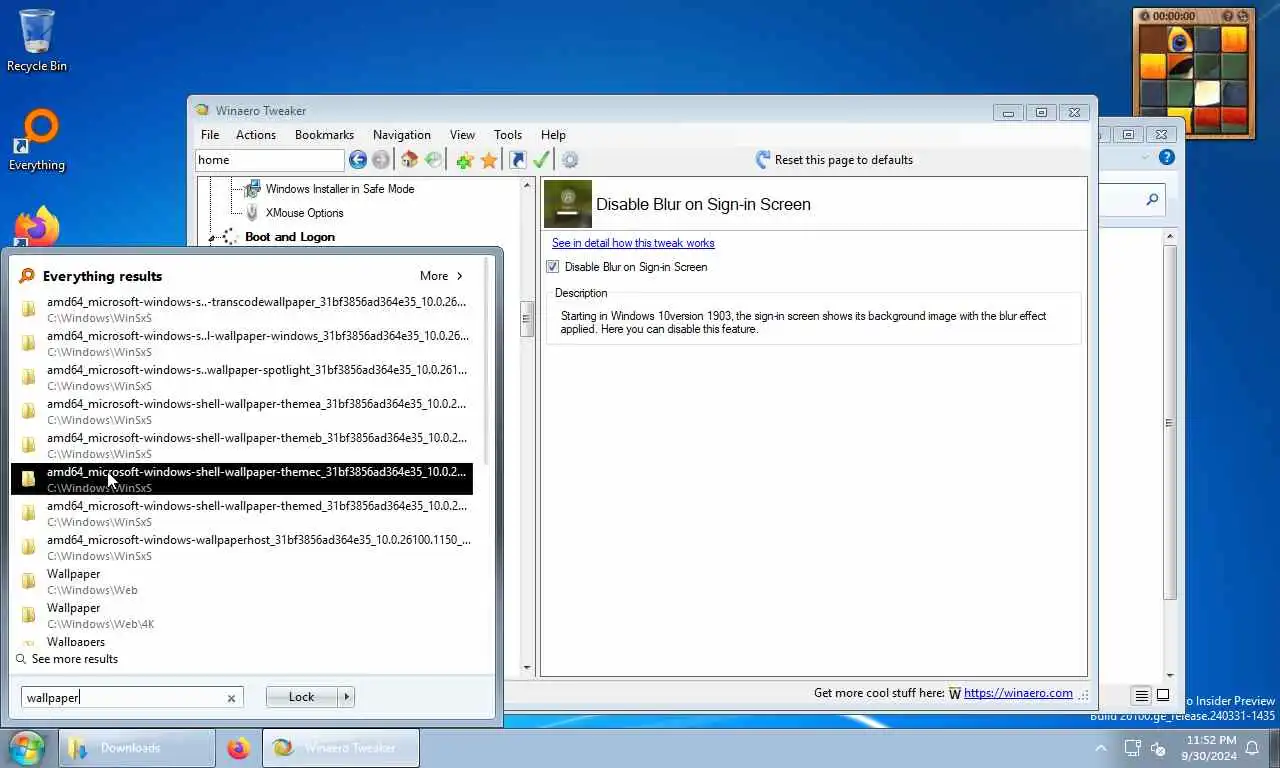This screenshot has width=1280, height=768.
Task: Open the Home page house icon
Action: pos(409,160)
